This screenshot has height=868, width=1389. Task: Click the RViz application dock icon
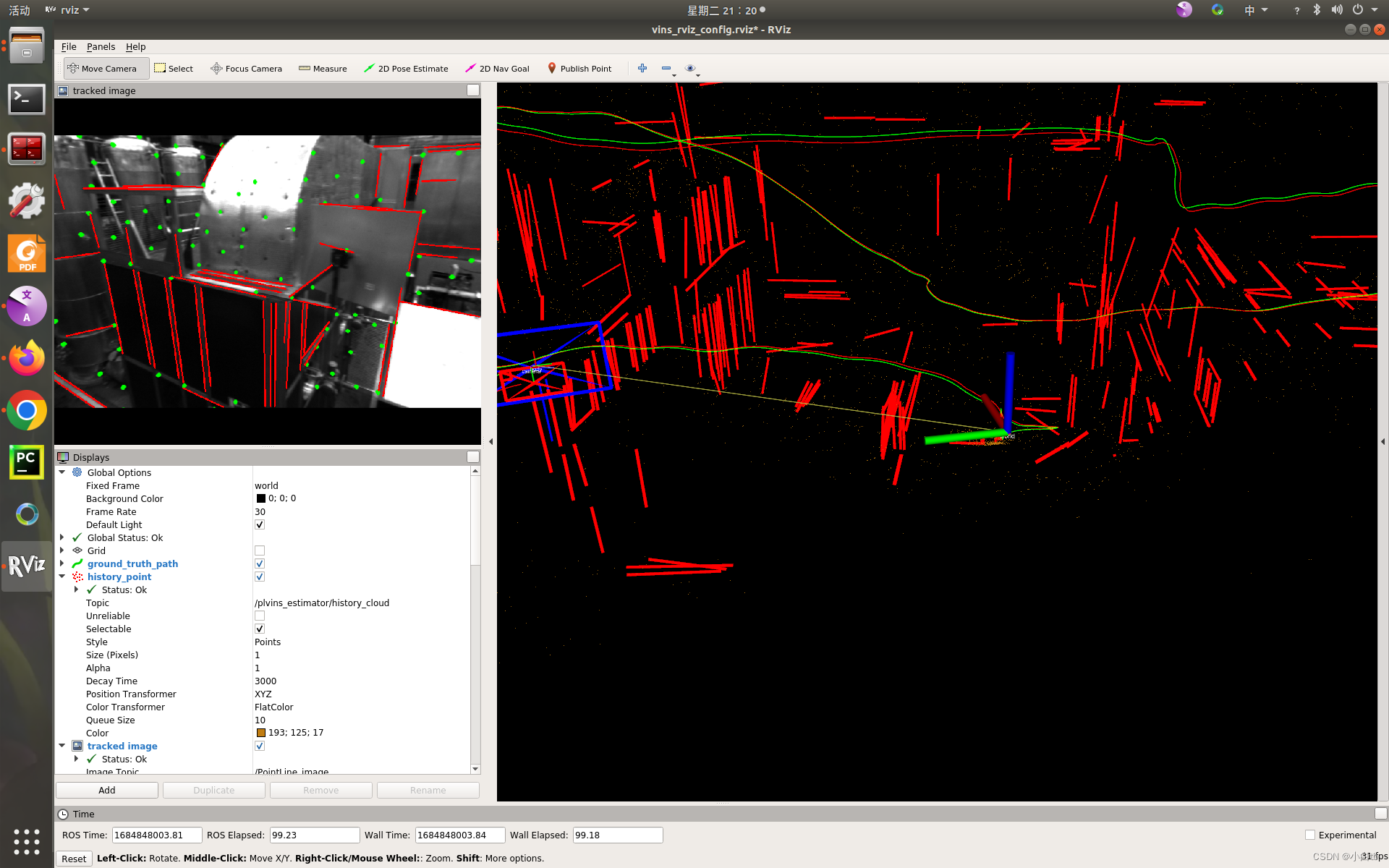click(25, 565)
